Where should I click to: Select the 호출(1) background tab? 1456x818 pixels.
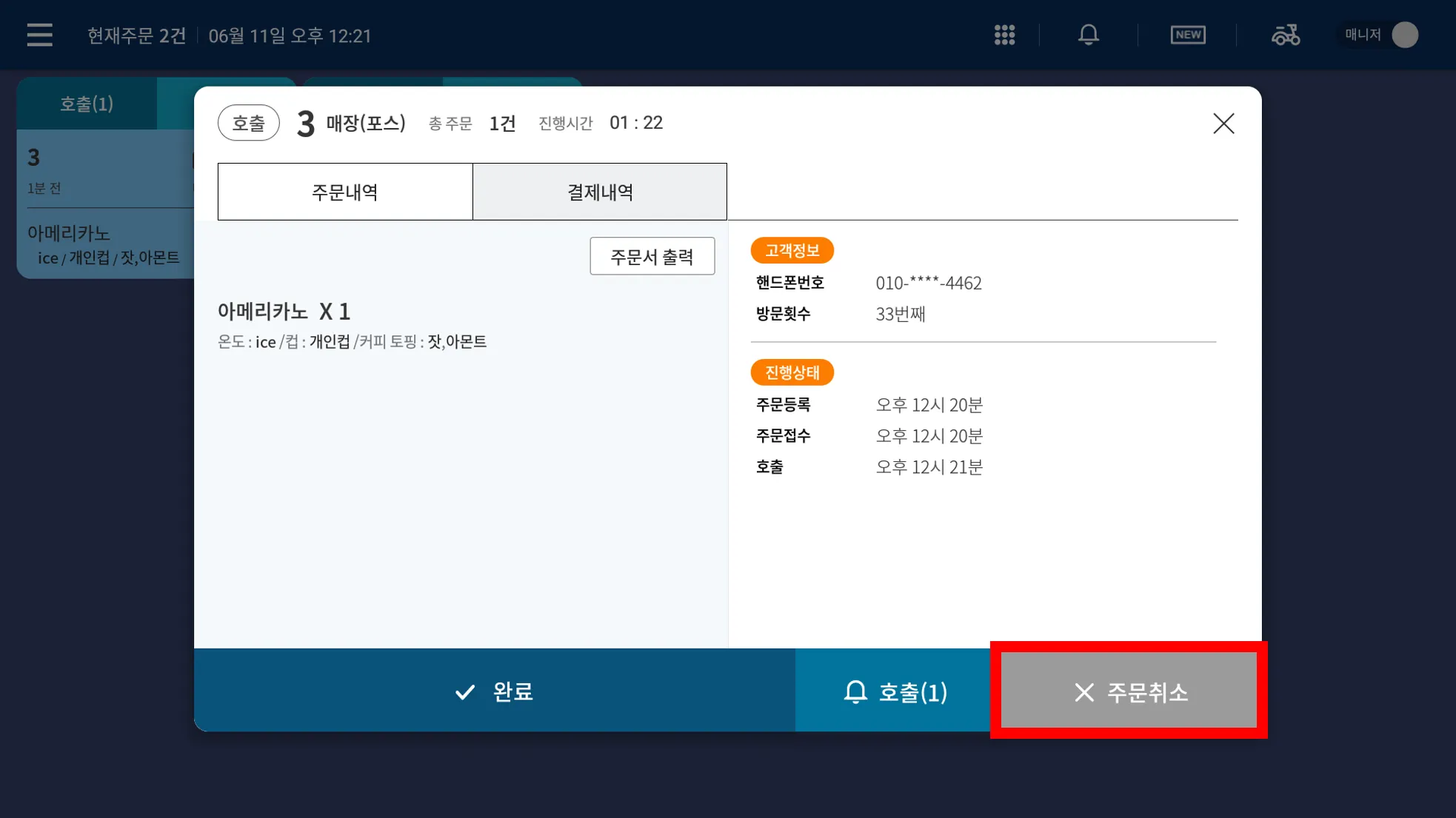[87, 104]
